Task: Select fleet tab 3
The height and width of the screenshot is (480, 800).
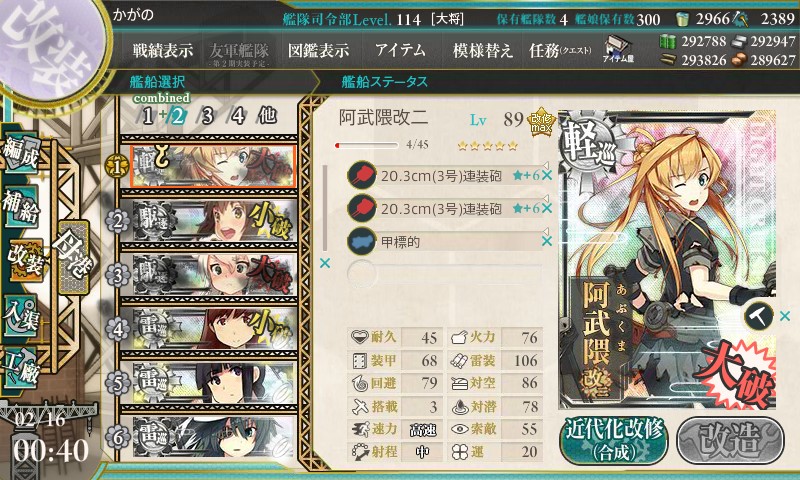Action: click(x=207, y=116)
